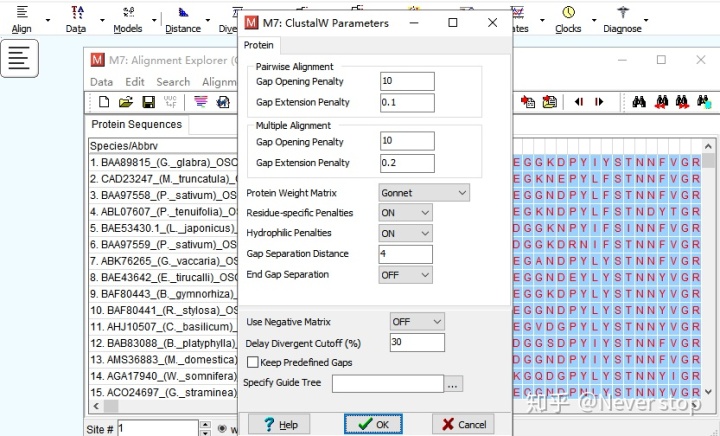Select the Protein Sequences tab
Viewport: 720px width, 436px height.
[136, 124]
